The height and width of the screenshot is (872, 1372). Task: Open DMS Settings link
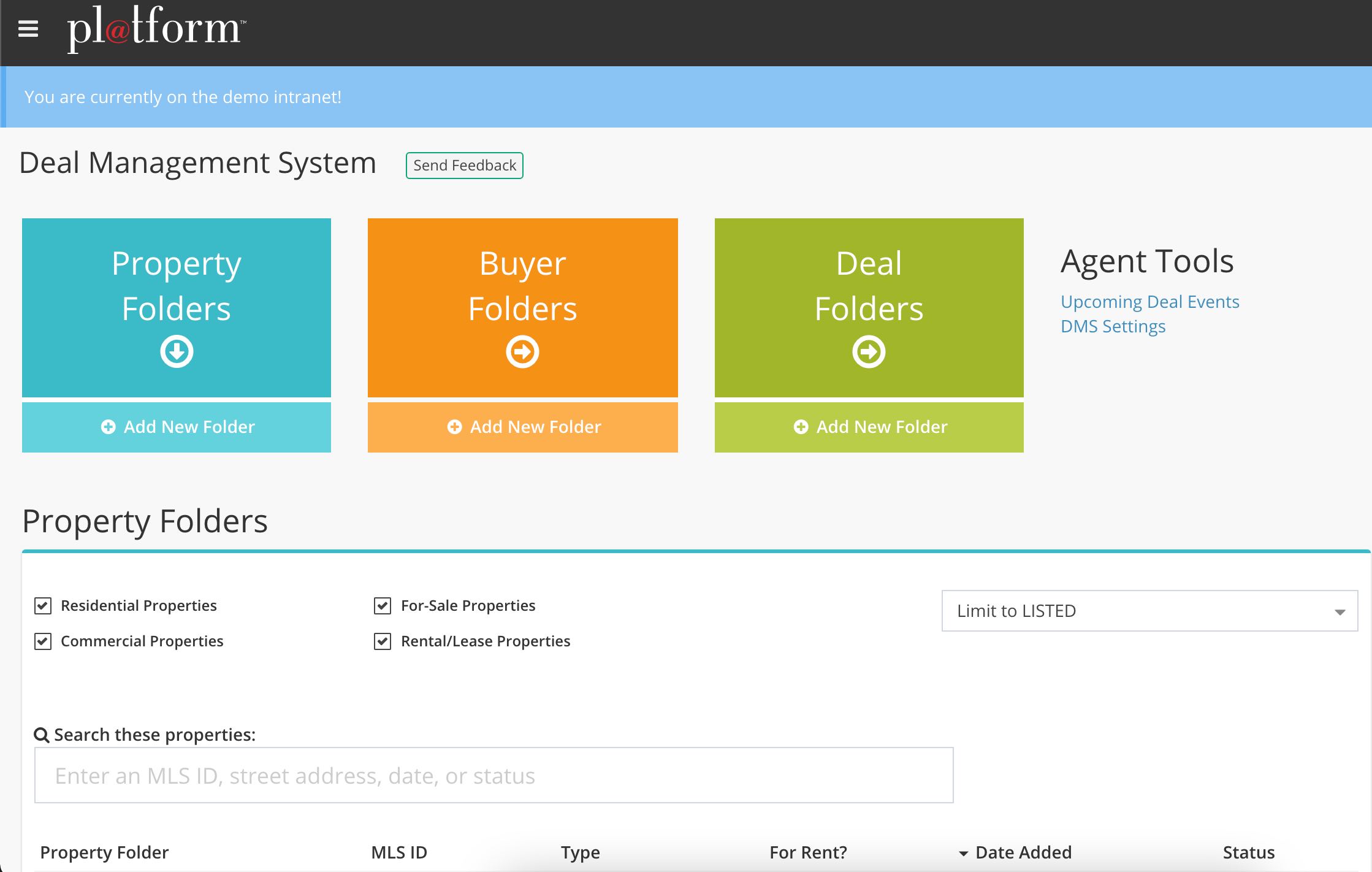point(1113,326)
